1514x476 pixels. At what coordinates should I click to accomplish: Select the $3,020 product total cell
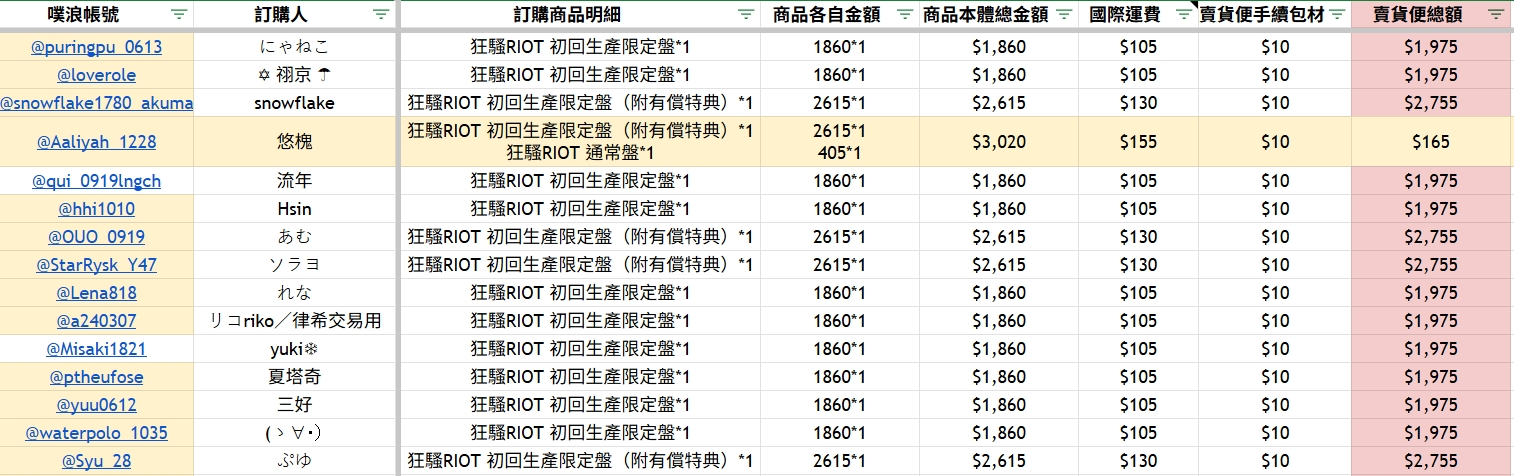999,142
